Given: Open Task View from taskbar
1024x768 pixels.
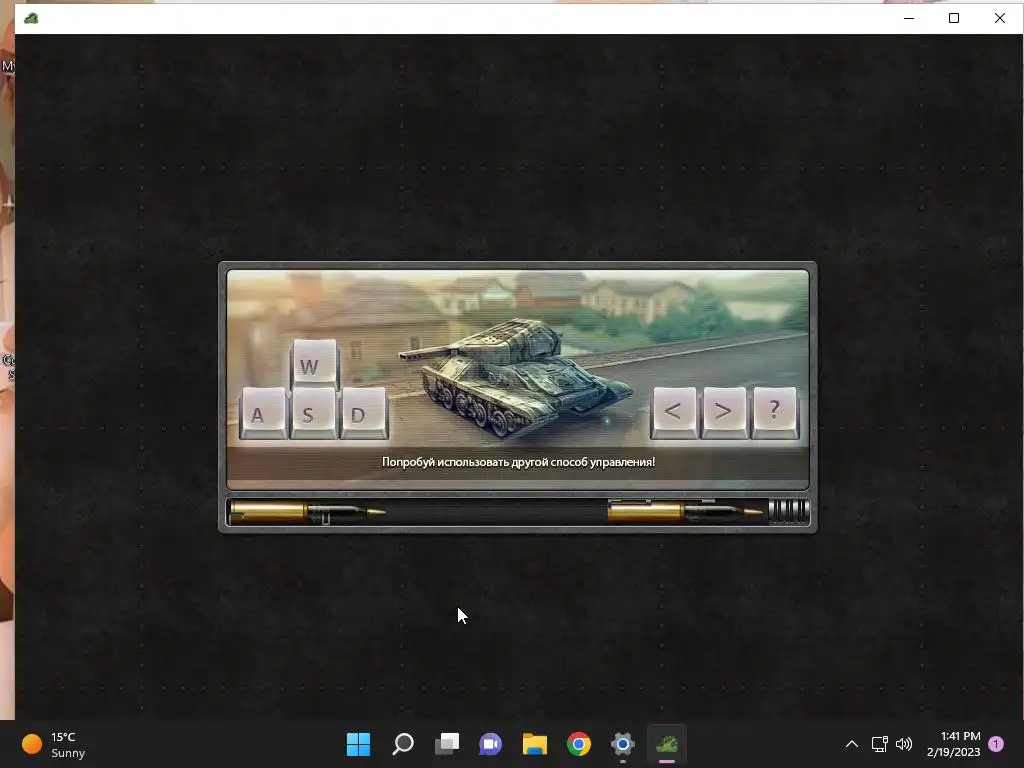Looking at the screenshot, I should [447, 744].
